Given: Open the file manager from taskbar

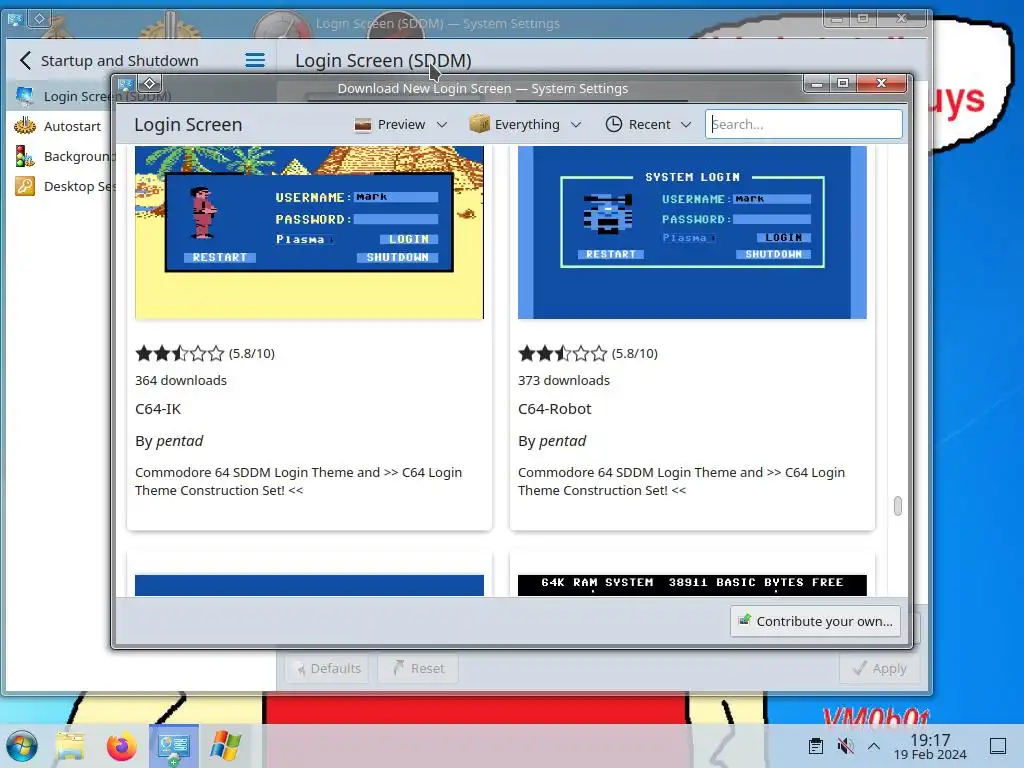Looking at the screenshot, I should [70, 746].
